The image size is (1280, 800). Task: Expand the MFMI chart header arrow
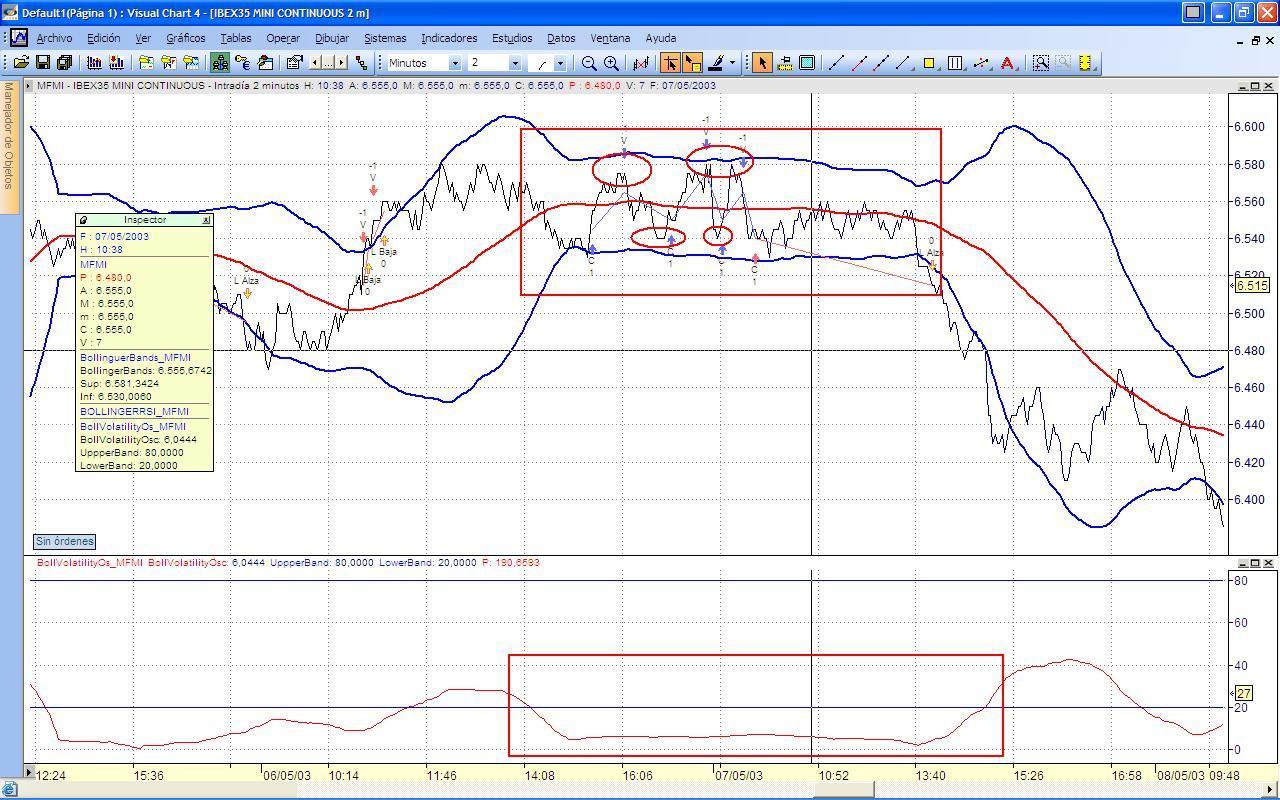coord(29,86)
